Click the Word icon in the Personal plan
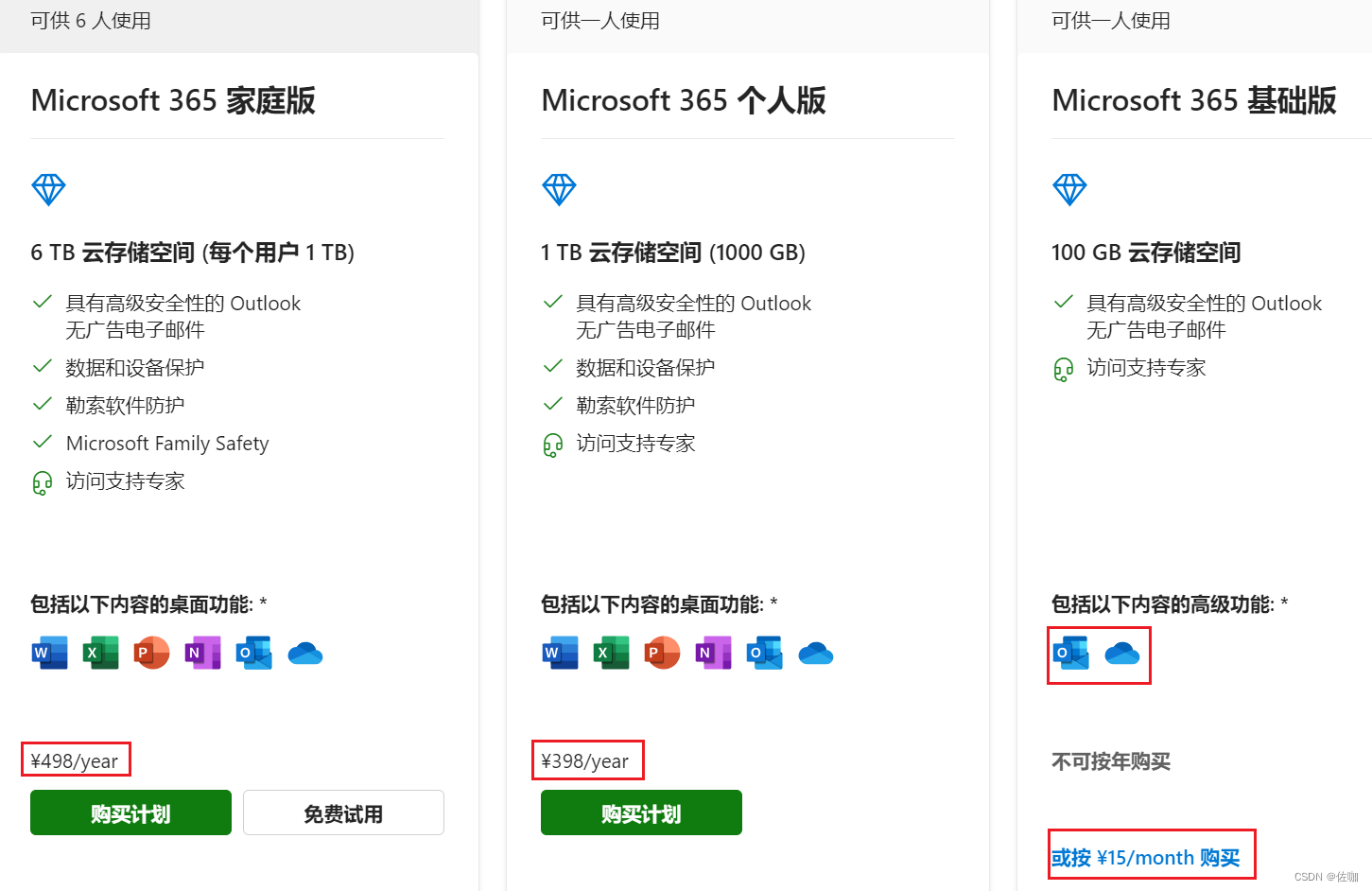Screen dimensions: 1372x891 tap(561, 653)
